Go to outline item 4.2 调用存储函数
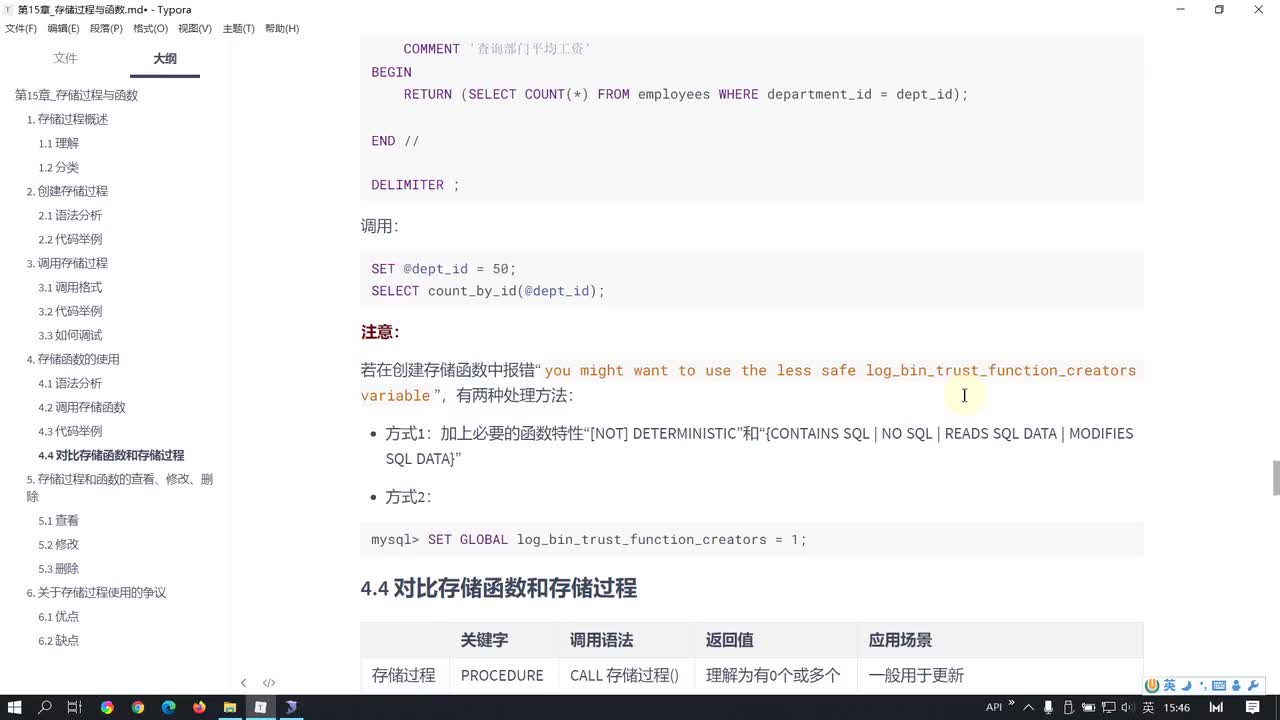 tap(82, 407)
